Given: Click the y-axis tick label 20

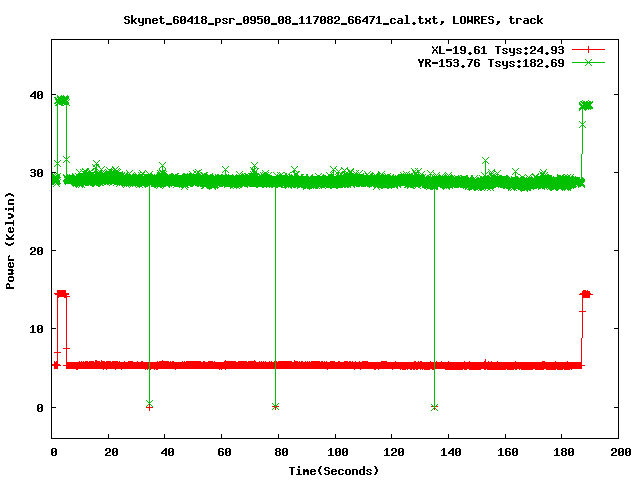Looking at the screenshot, I should pos(36,251).
